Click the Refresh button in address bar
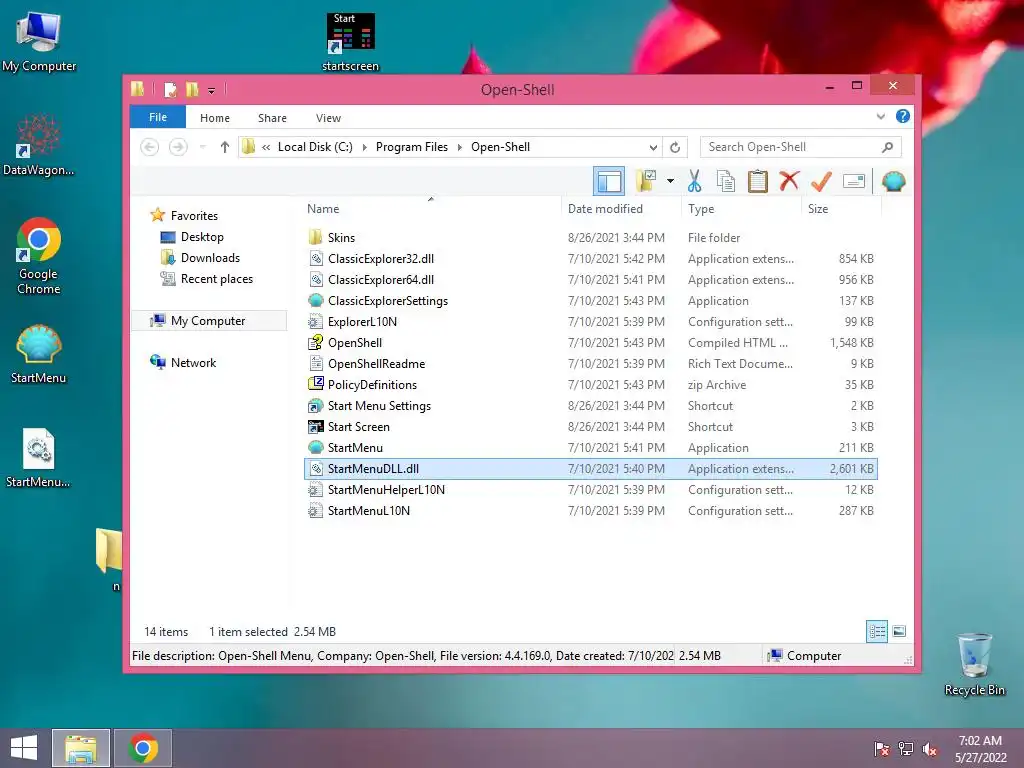Viewport: 1024px width, 768px height. pos(675,147)
